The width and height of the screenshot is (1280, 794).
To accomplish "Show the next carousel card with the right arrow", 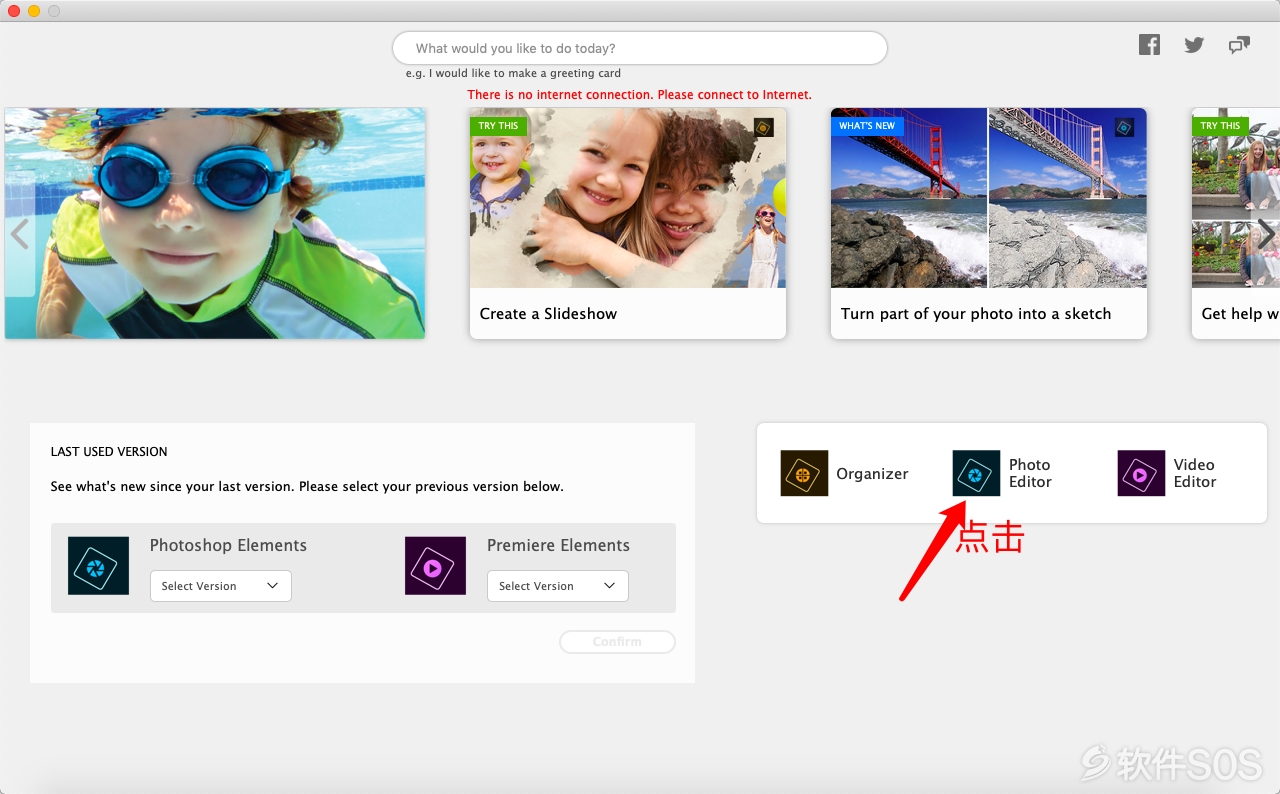I will 1265,234.
